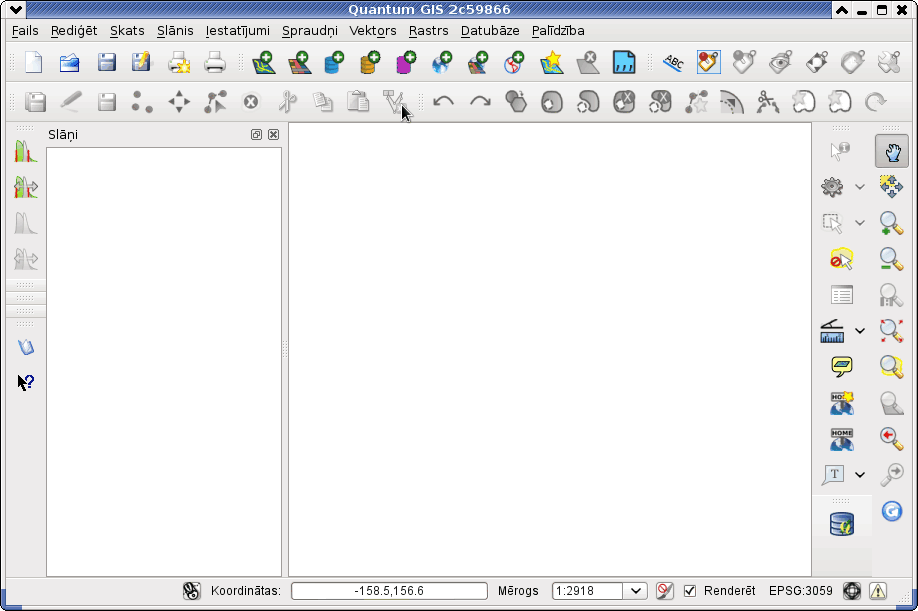Open the Rediģēt menu
918x611 pixels.
tap(74, 30)
